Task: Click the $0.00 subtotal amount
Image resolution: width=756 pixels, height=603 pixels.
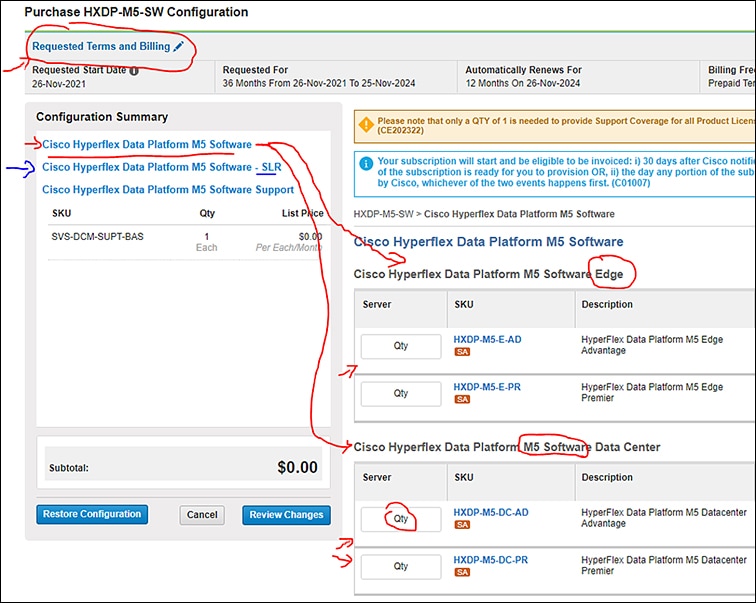Action: (x=297, y=467)
